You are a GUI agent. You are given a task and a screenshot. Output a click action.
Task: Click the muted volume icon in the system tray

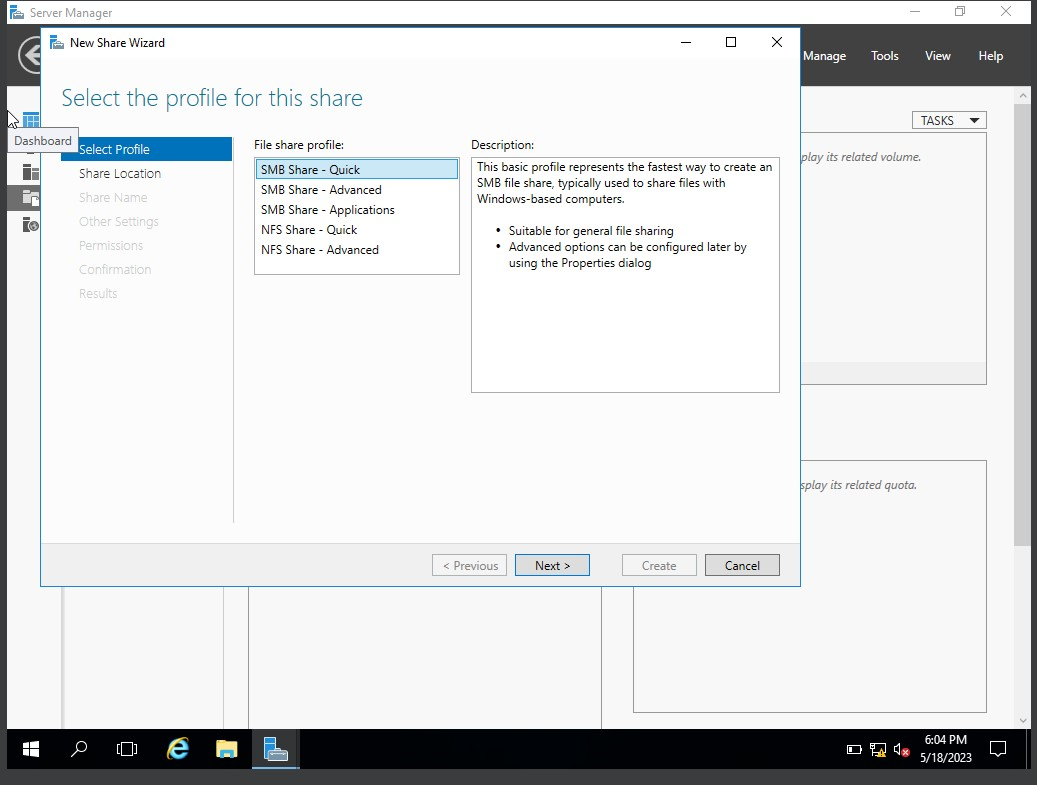tap(899, 748)
